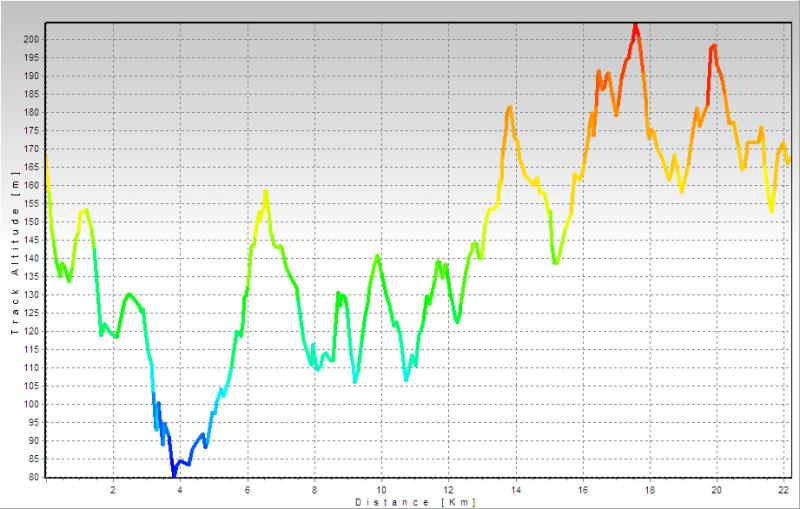Click the 12 tick label on distance axis
800x509 pixels.
point(447,490)
